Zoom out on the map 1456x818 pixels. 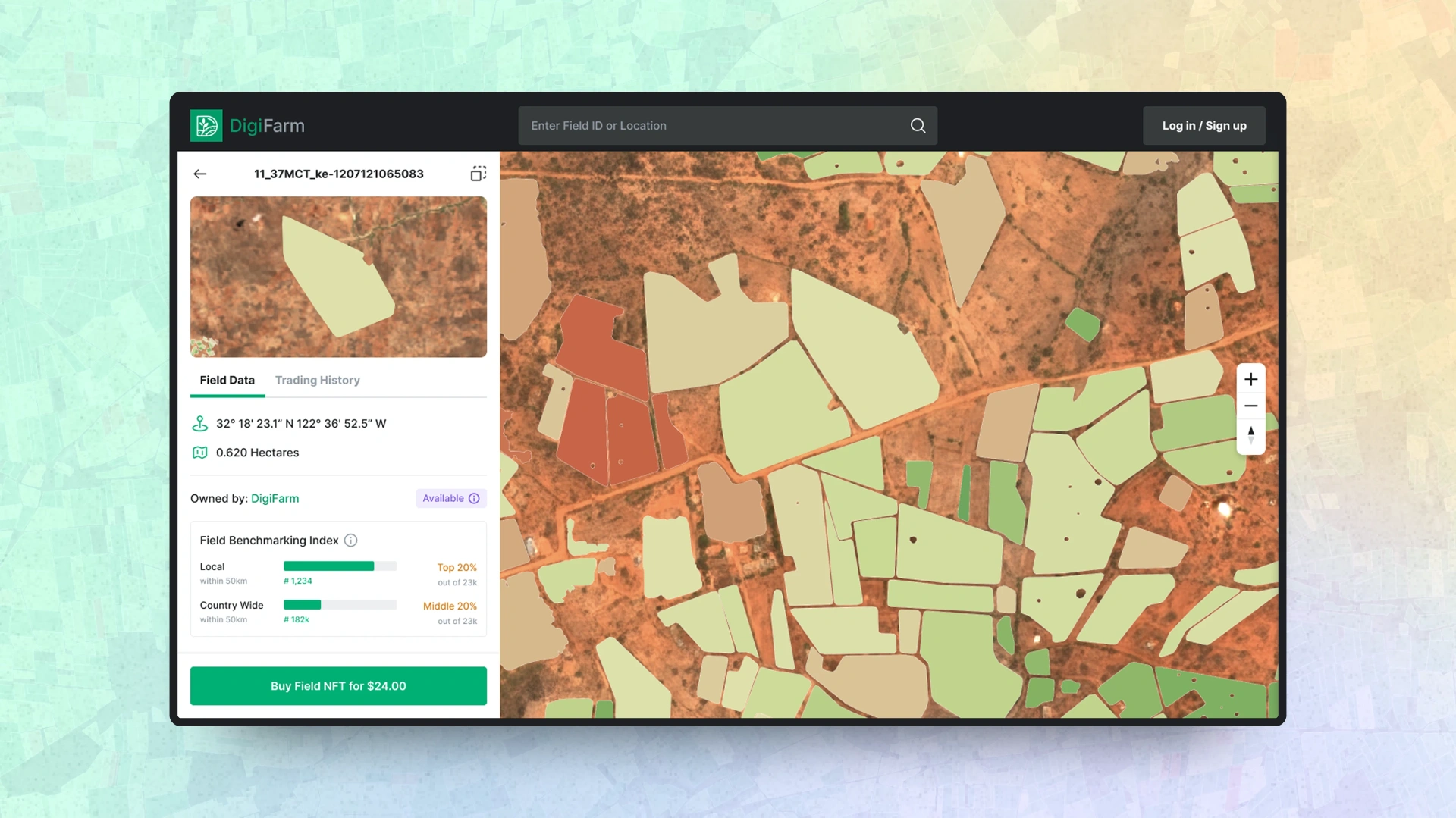(1250, 406)
